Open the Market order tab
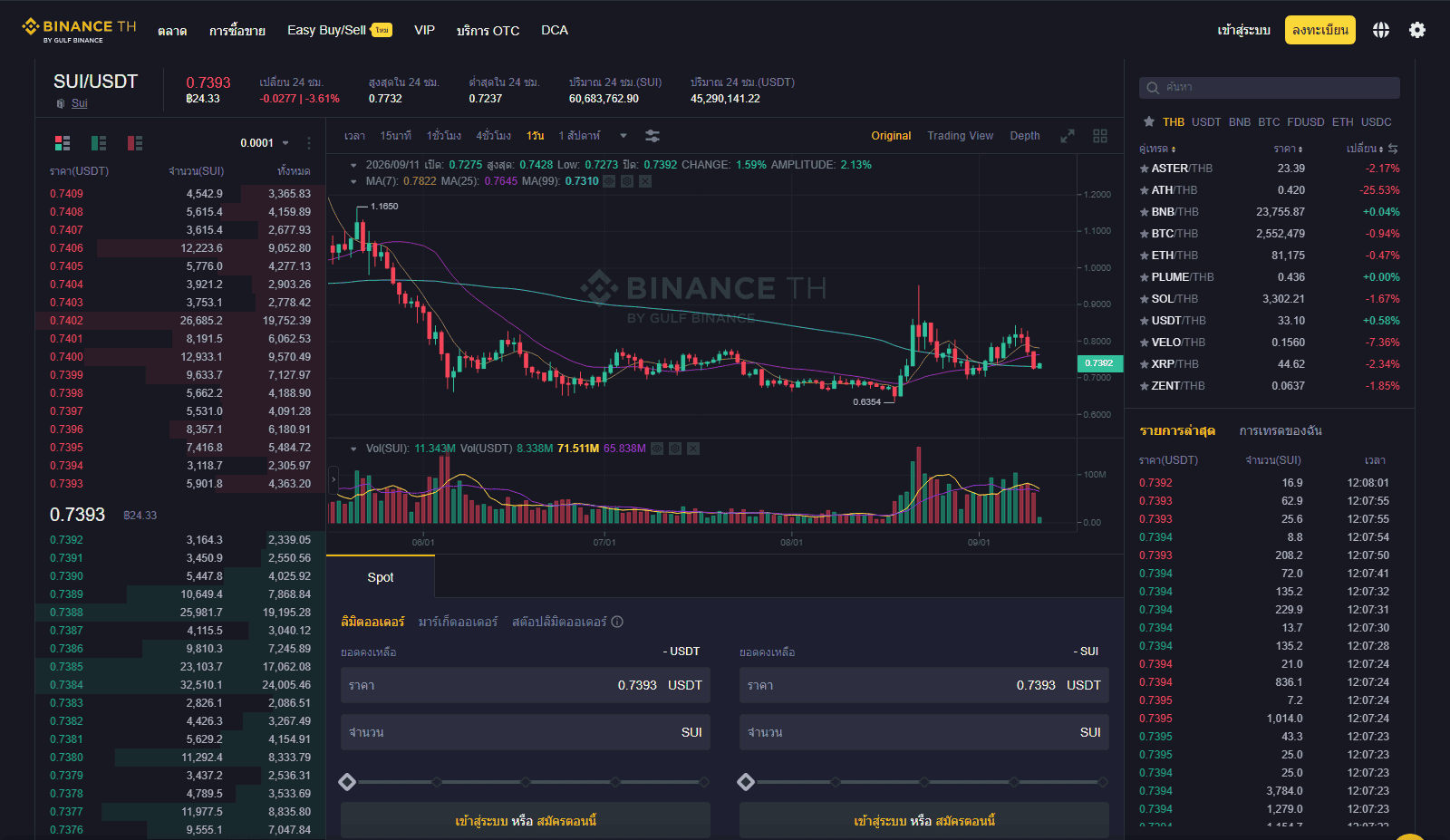Screen dimensions: 1450x840 pos(458,622)
